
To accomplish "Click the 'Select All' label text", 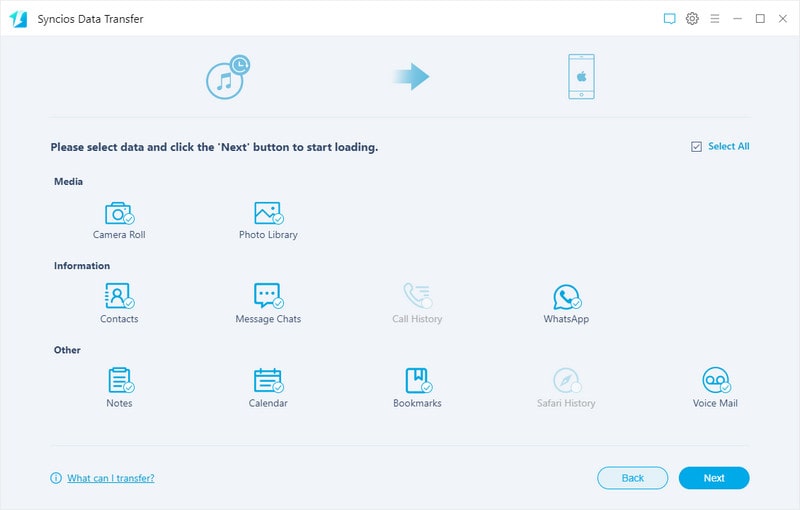I will [x=729, y=146].
